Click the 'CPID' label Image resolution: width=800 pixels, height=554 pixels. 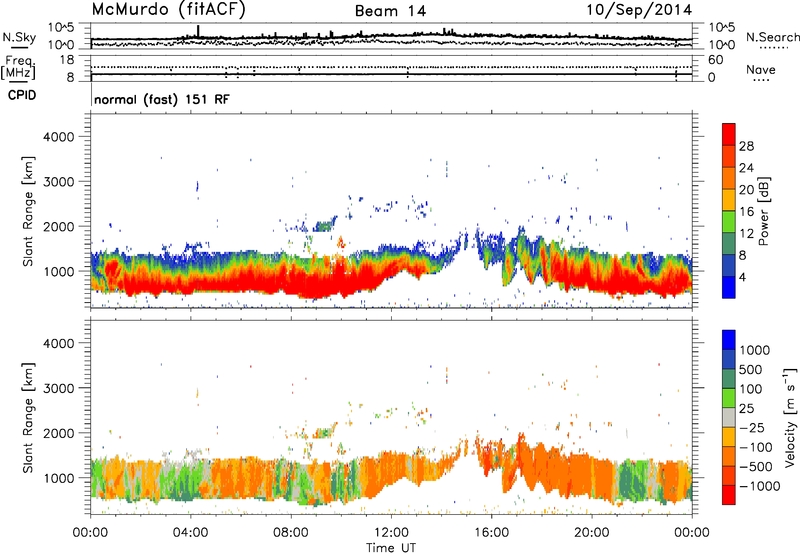pyautogui.click(x=22, y=95)
